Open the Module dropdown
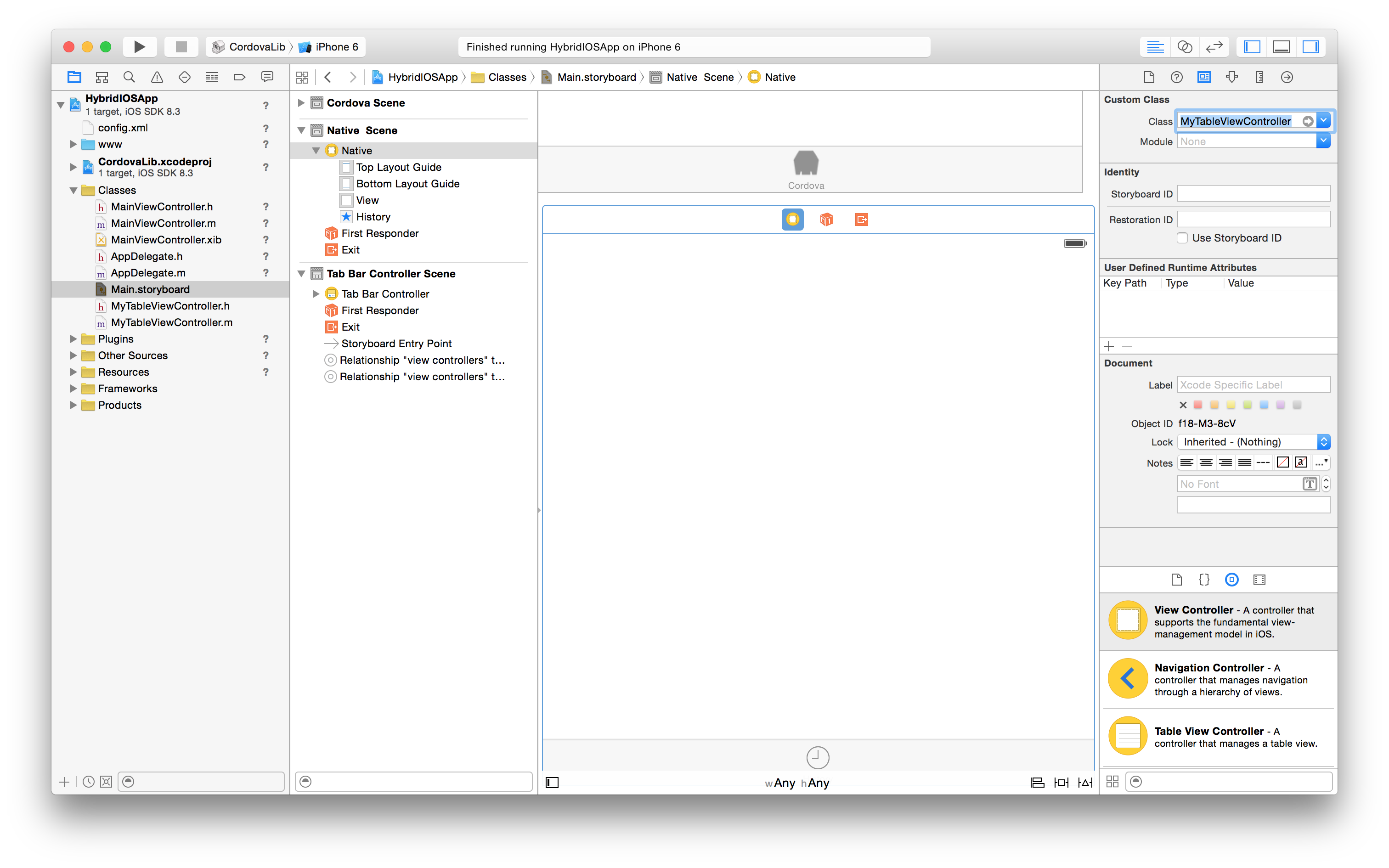 pos(1324,141)
